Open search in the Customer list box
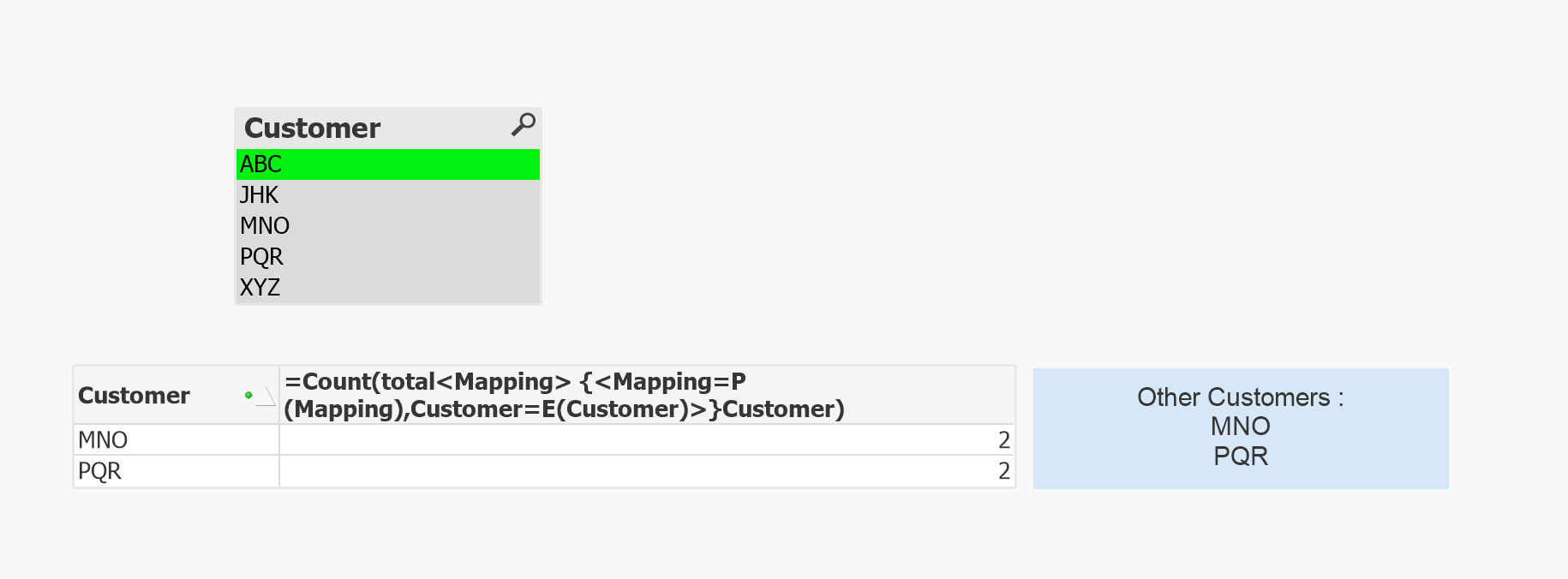This screenshot has height=579, width=1568. [x=523, y=125]
